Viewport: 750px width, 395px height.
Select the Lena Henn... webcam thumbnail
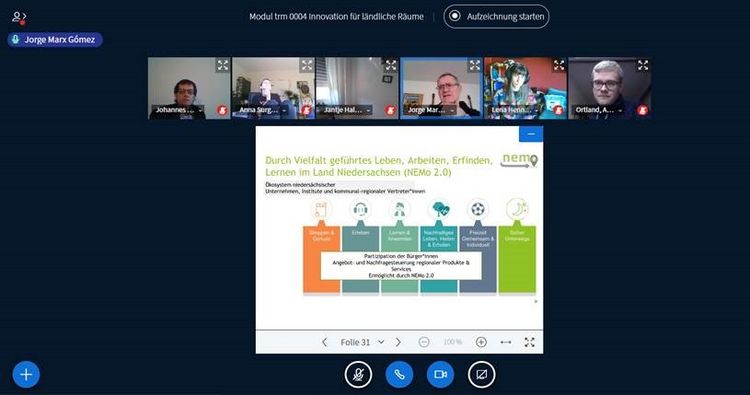[x=525, y=88]
